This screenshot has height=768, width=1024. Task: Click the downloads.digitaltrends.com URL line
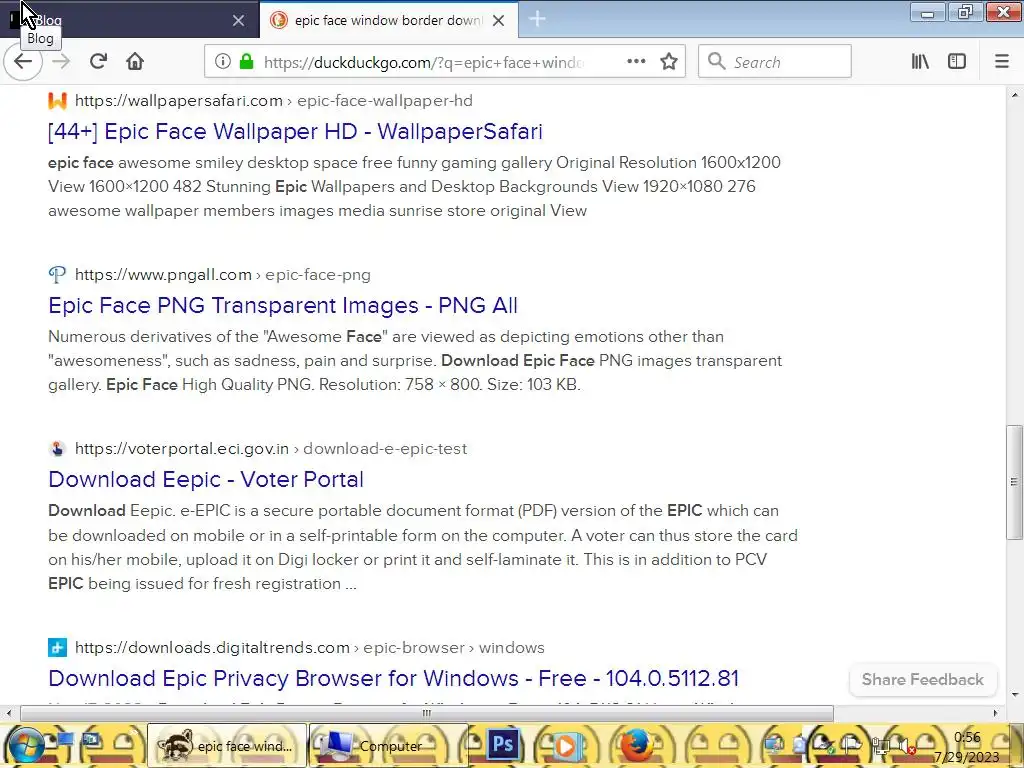pyautogui.click(x=310, y=648)
